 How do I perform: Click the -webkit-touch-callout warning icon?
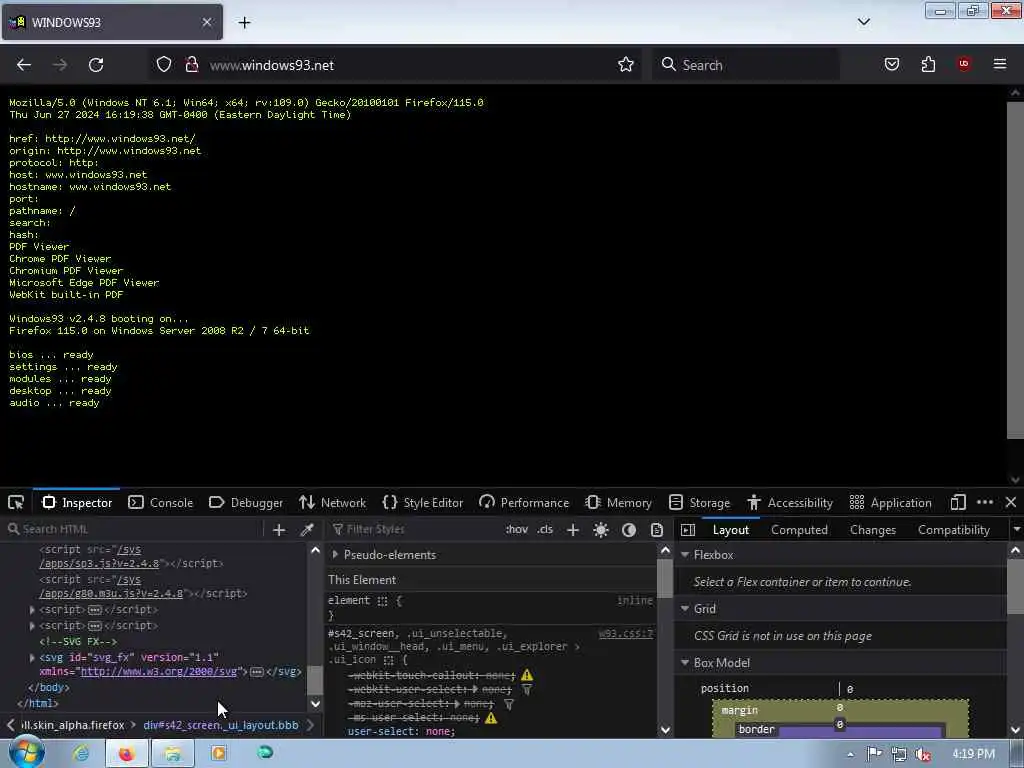pyautogui.click(x=527, y=675)
